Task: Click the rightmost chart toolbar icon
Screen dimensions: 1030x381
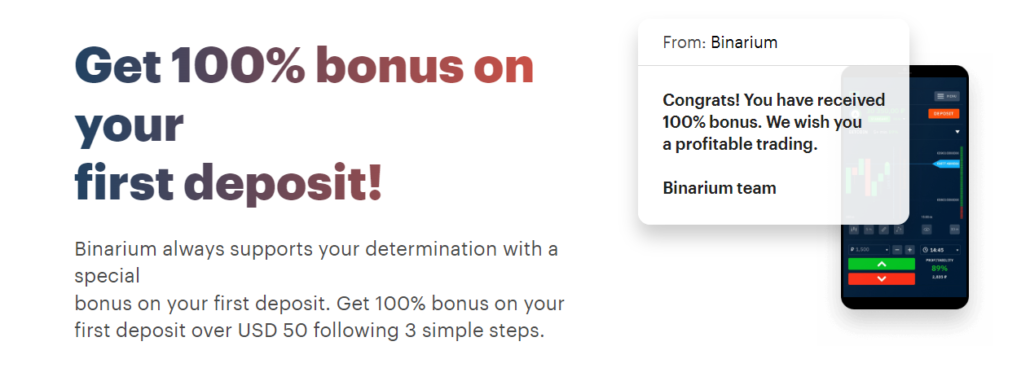Action: (x=954, y=229)
